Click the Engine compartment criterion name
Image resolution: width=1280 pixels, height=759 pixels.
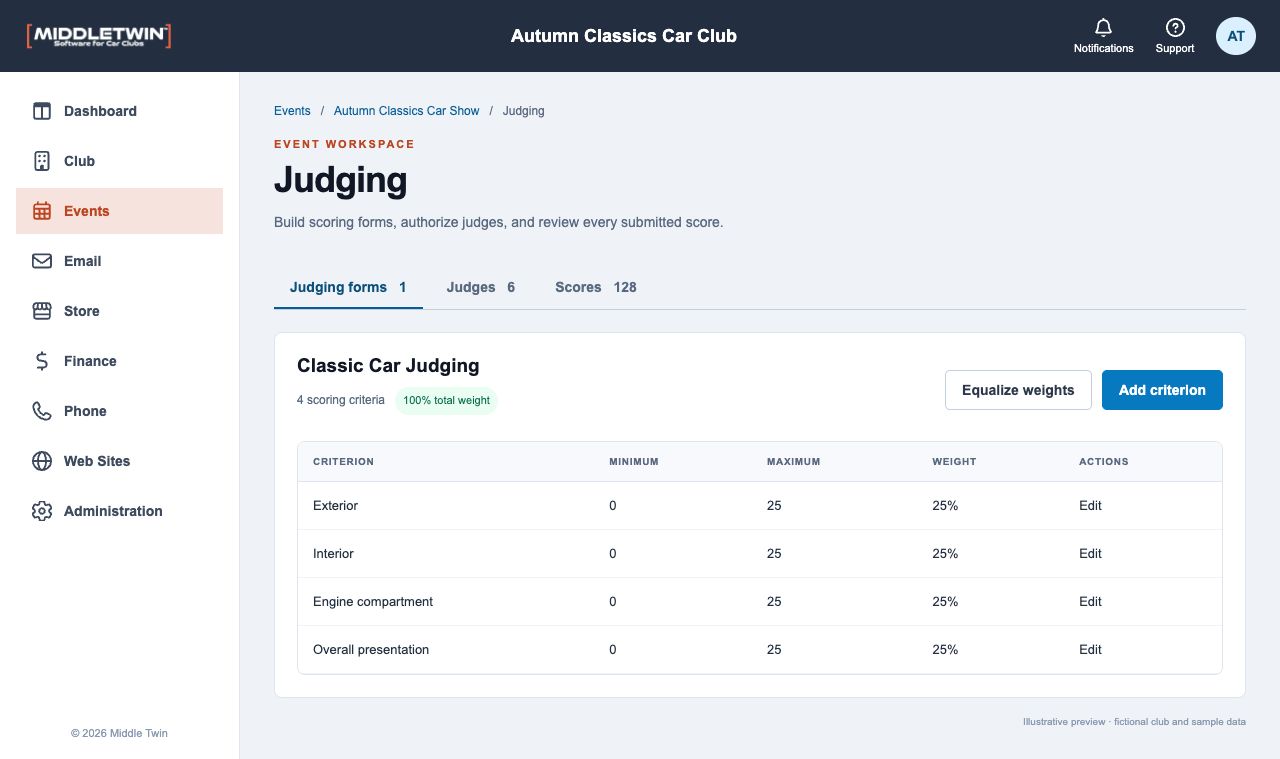pyautogui.click(x=373, y=602)
